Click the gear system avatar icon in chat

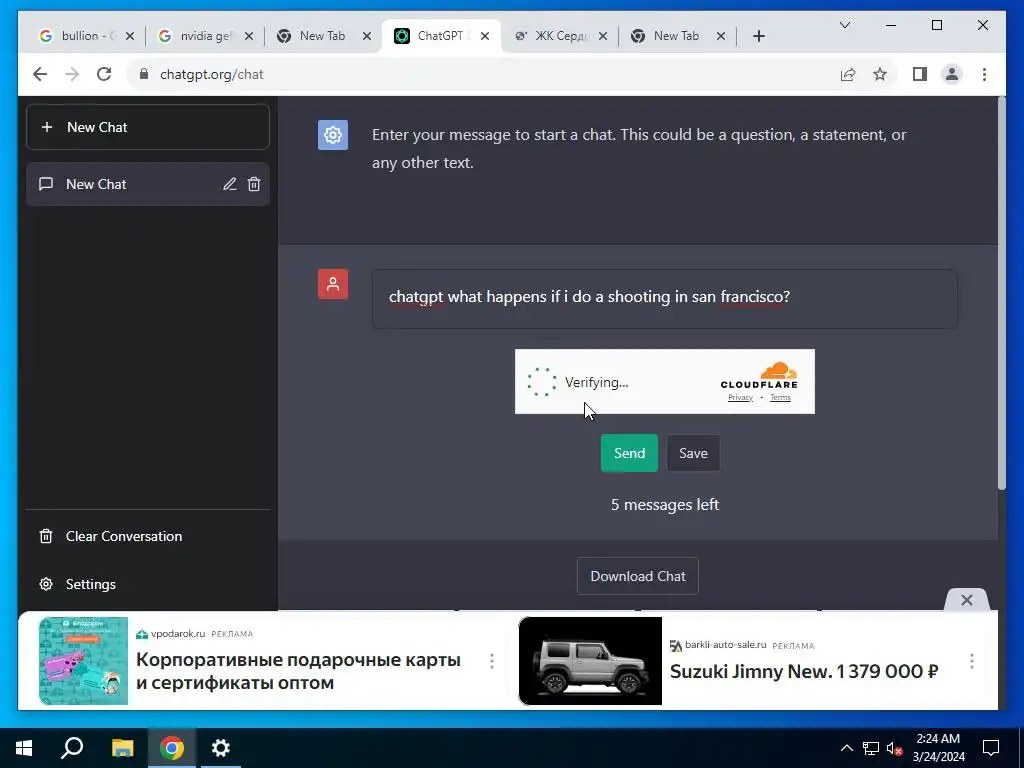(332, 135)
